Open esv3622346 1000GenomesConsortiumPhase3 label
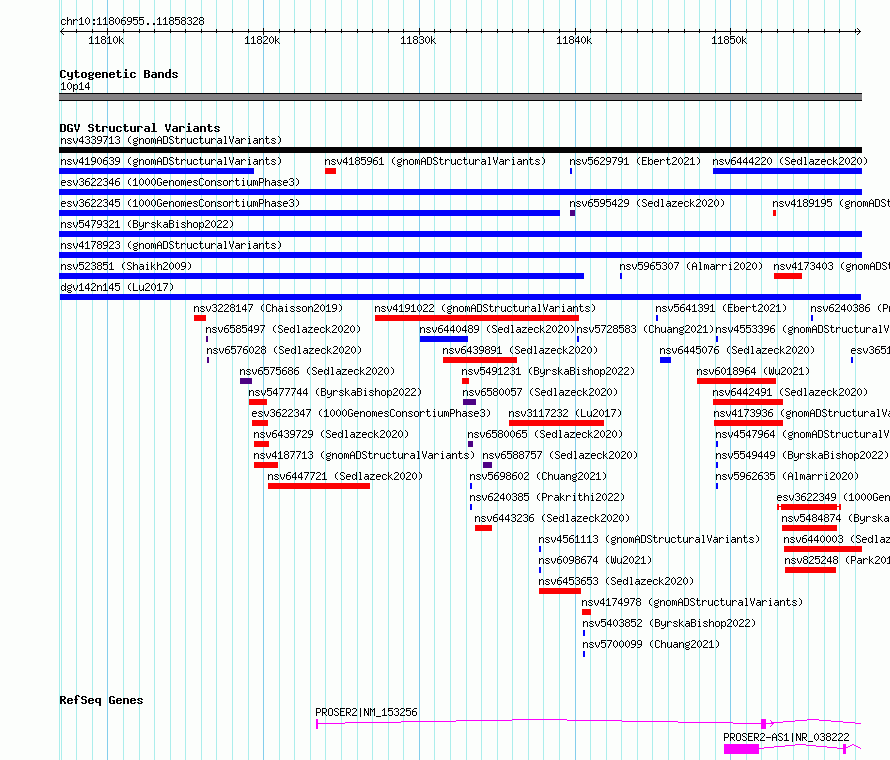Image resolution: width=890 pixels, height=760 pixels. [180, 182]
